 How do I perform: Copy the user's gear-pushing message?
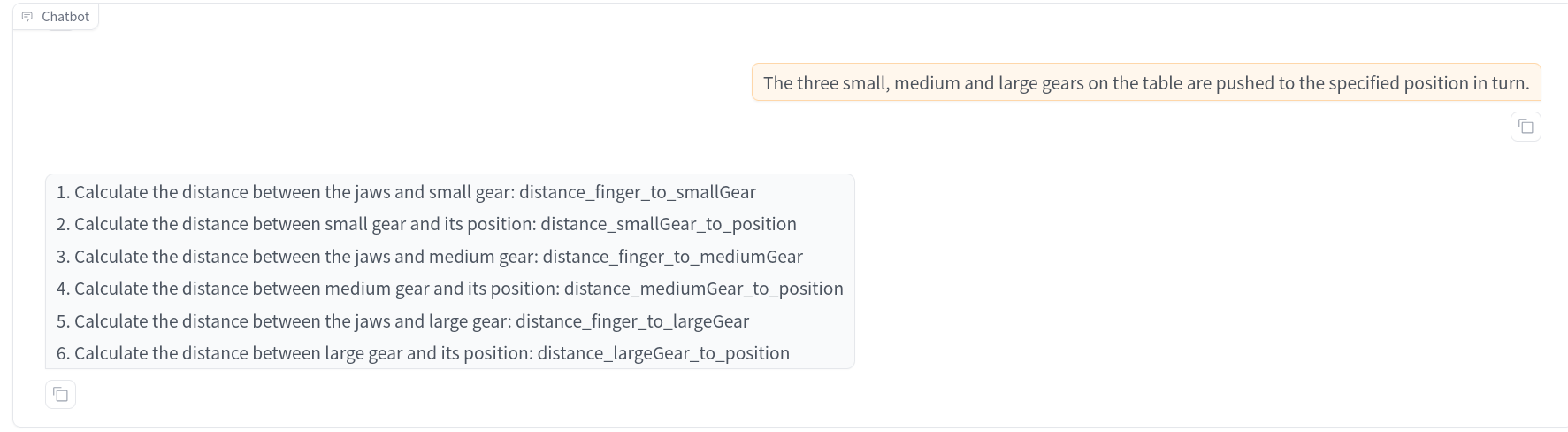[1526, 127]
